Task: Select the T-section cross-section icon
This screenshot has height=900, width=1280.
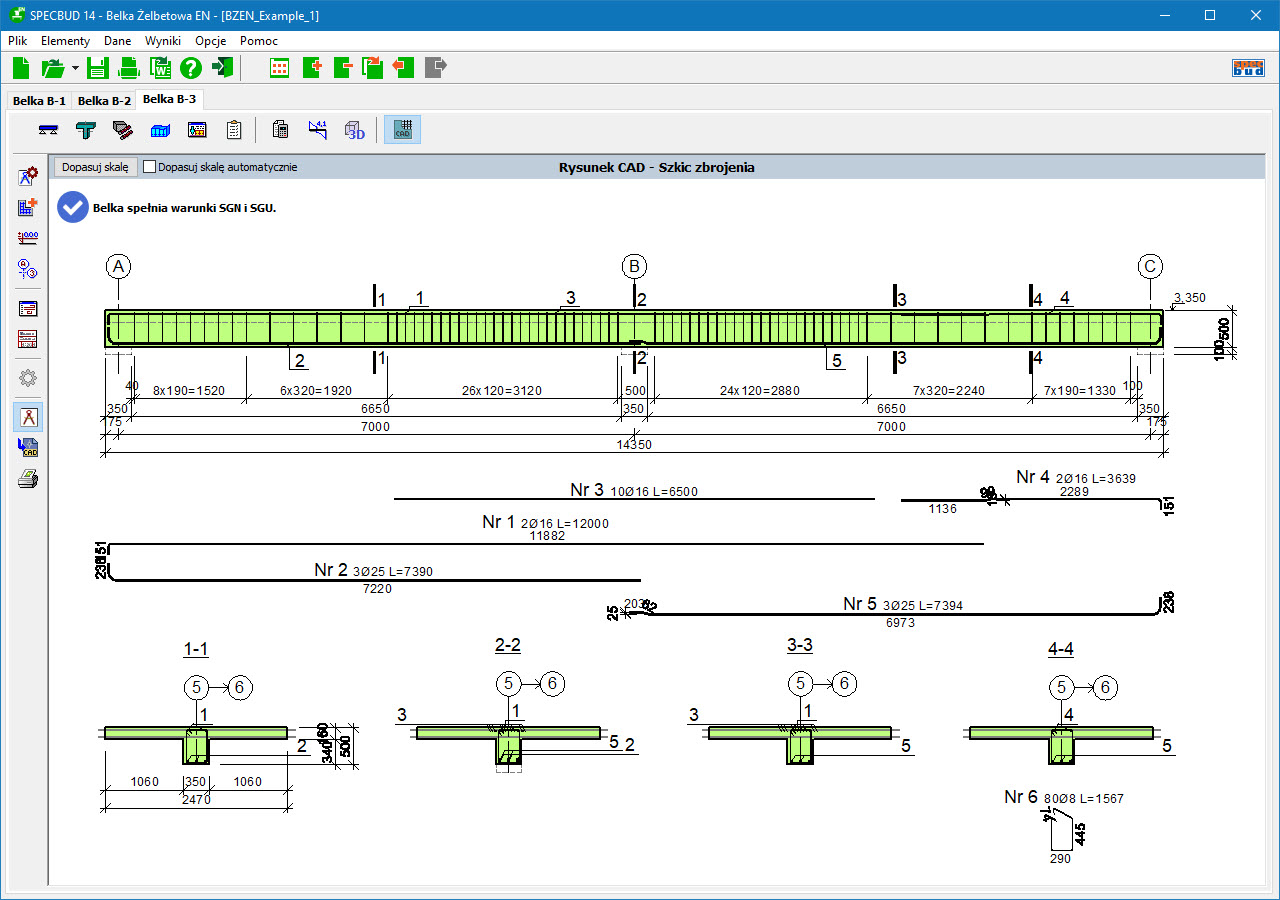Action: [x=86, y=130]
